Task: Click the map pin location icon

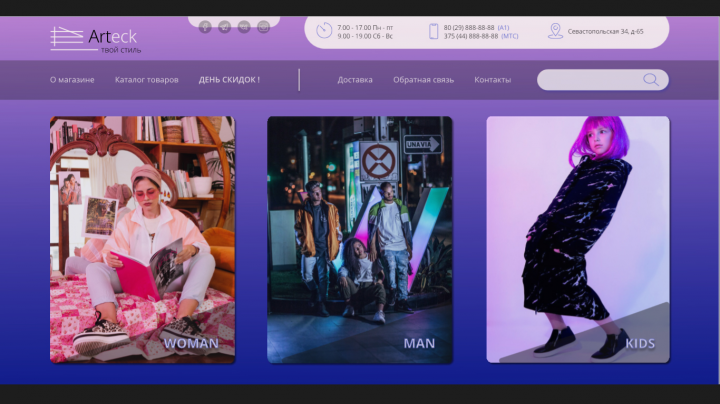Action: (555, 31)
